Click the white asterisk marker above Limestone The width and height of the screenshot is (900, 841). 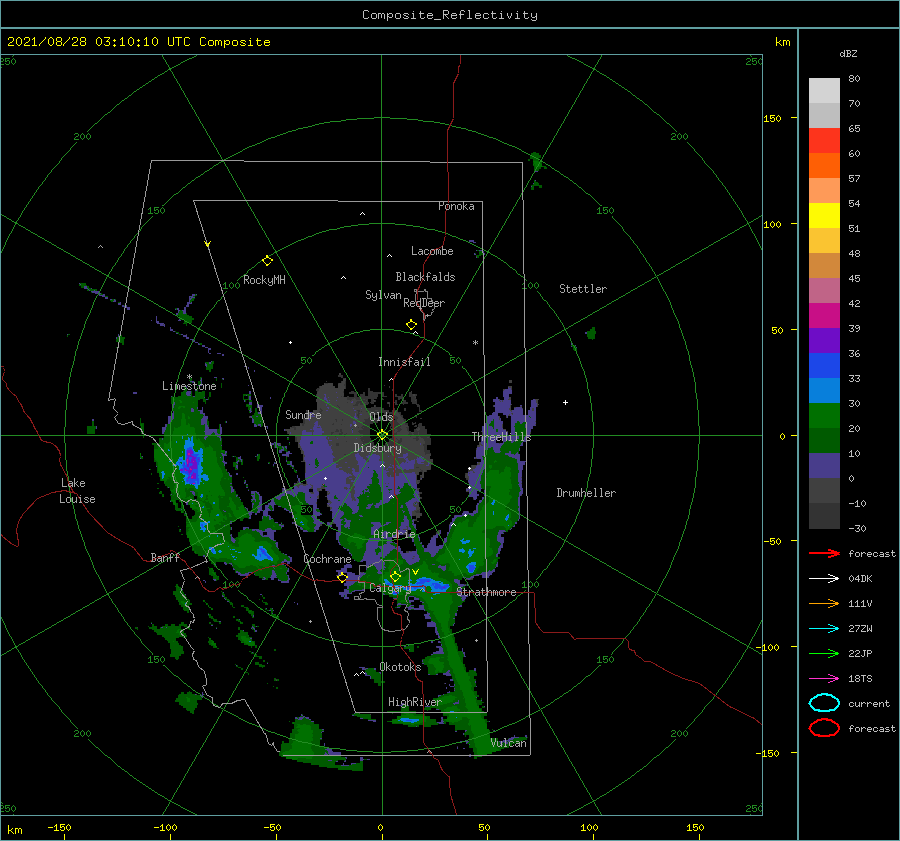189,377
